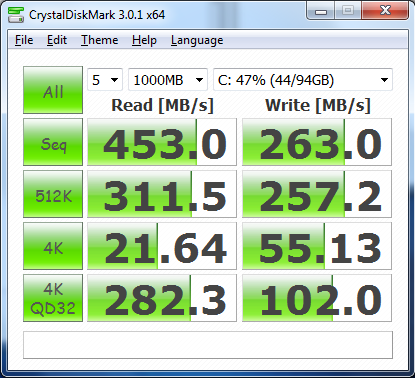Open the Help menu
Screen dimensions: 415x378
click(144, 40)
